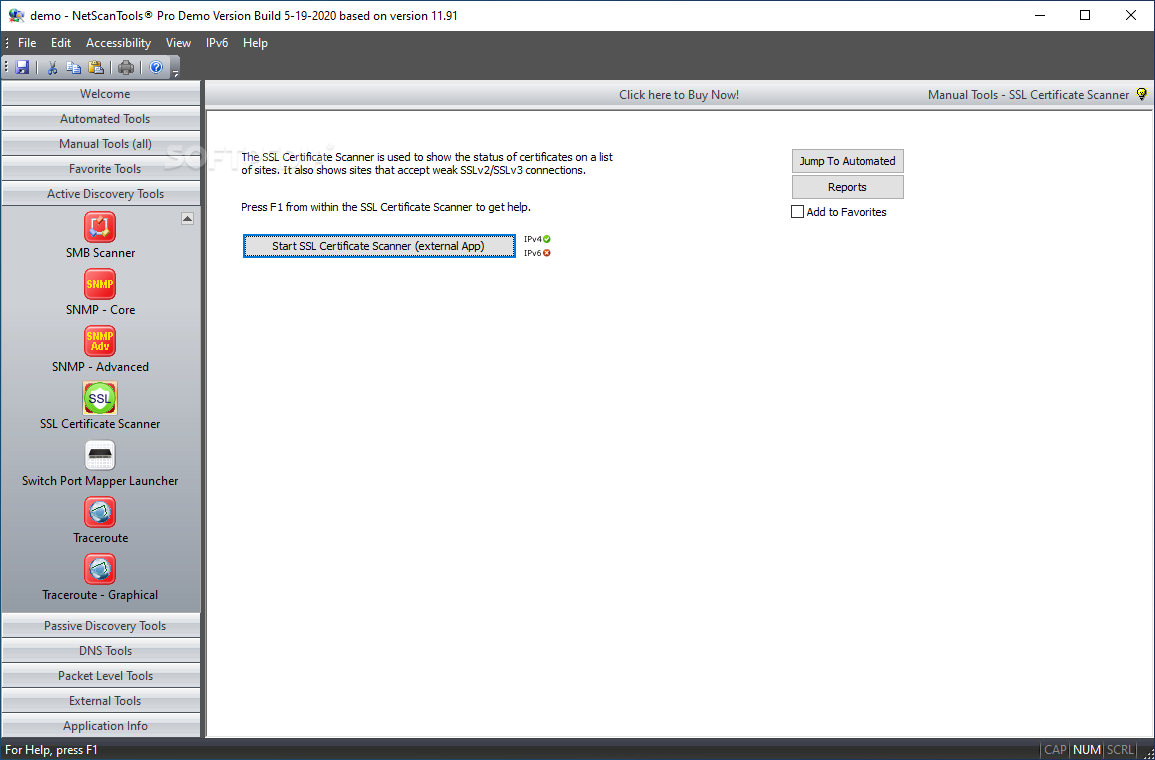Viewport: 1155px width, 760px height.
Task: Expand the Favorite Tools group
Action: click(101, 169)
